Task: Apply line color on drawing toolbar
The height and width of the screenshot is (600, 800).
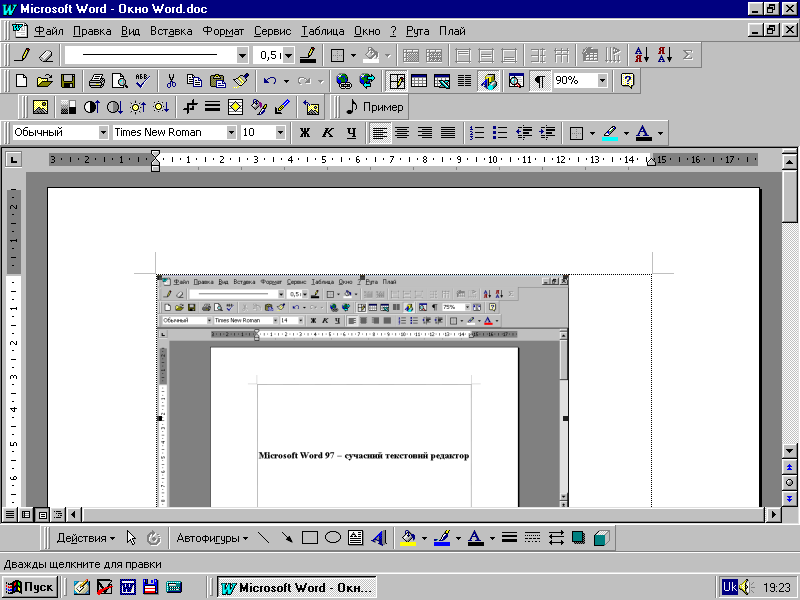Action: coord(442,538)
